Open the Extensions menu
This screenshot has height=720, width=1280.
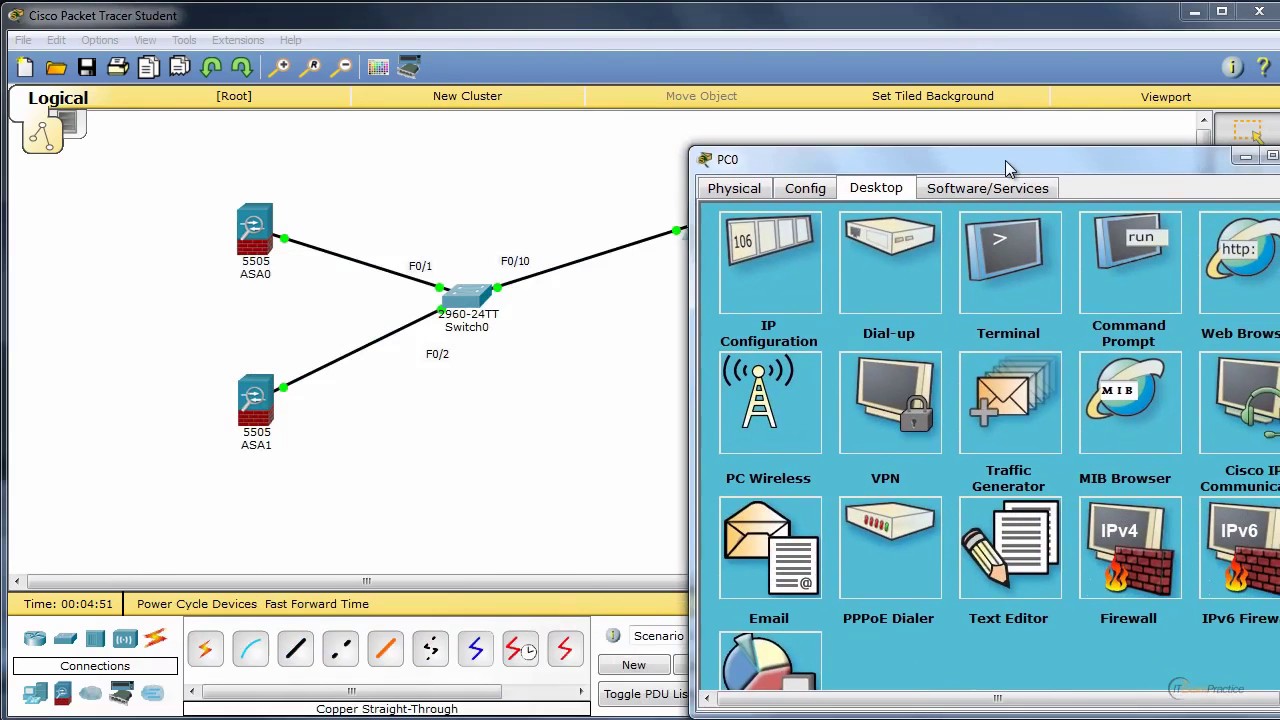[238, 40]
